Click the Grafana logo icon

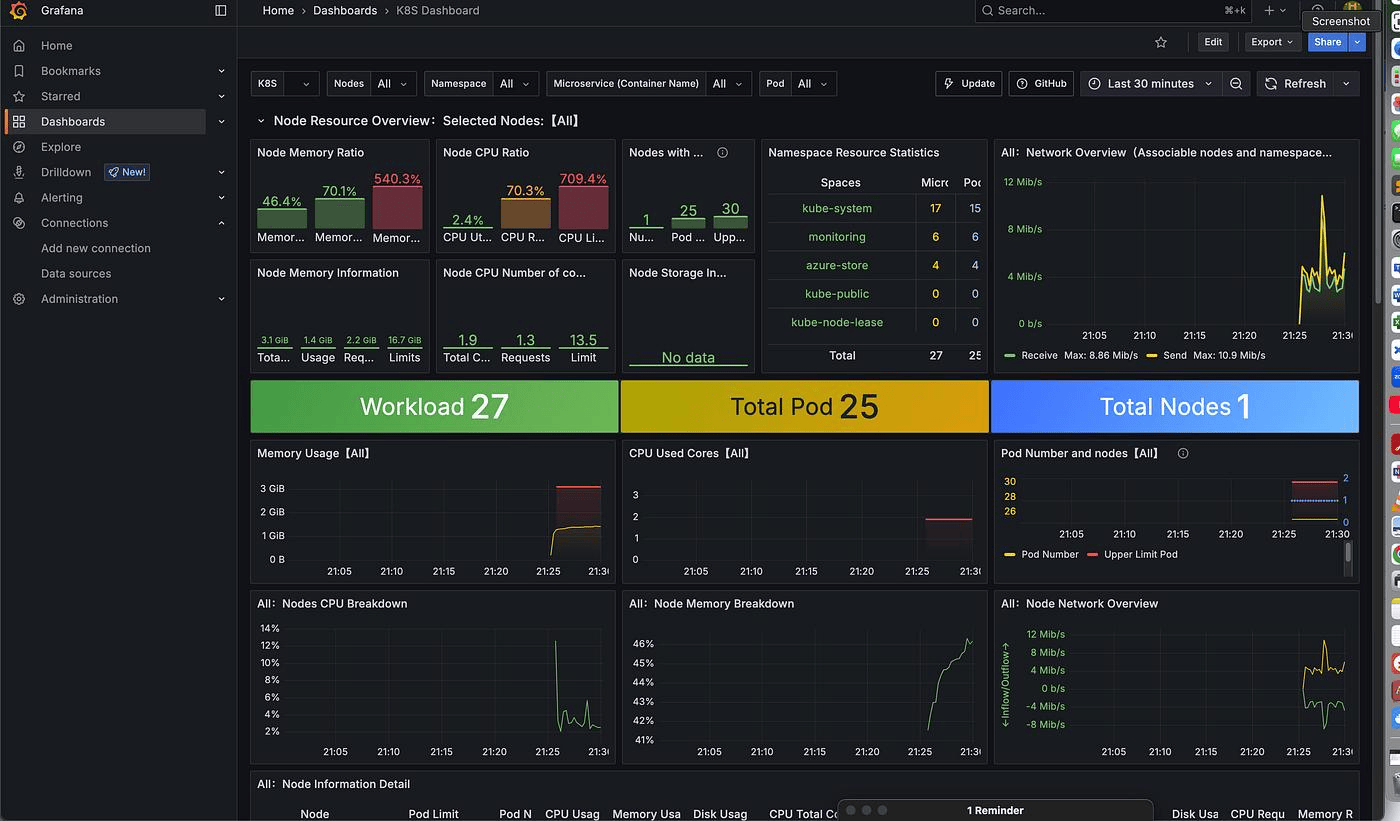pyautogui.click(x=18, y=11)
